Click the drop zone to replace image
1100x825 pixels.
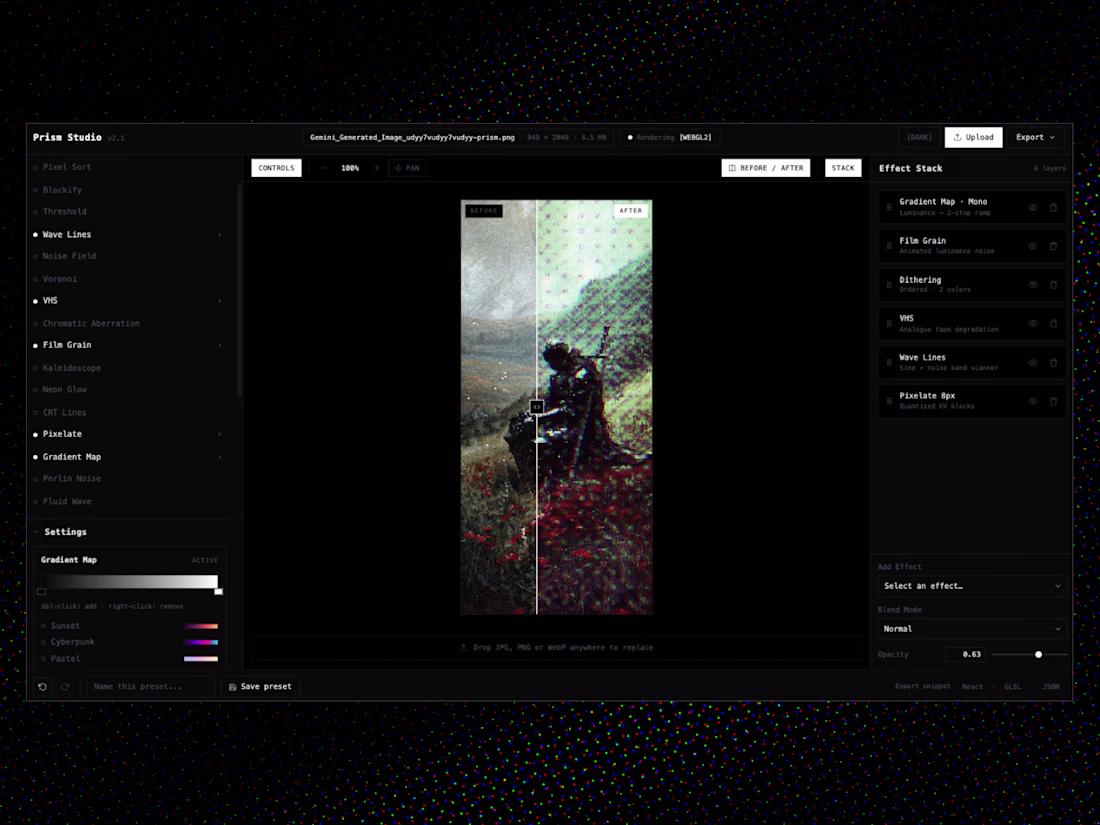pos(556,648)
